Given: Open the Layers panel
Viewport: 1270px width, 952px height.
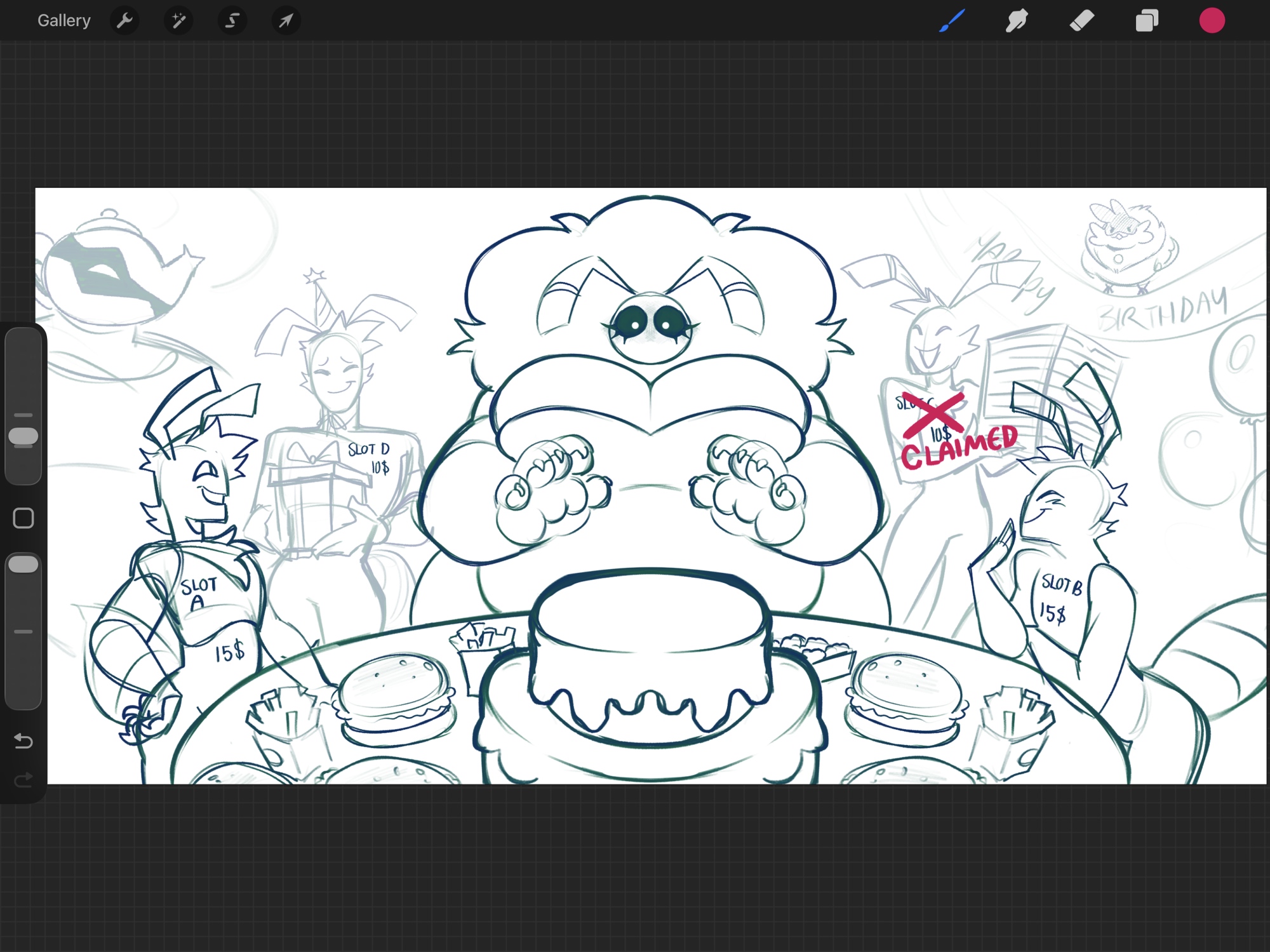Looking at the screenshot, I should (x=1147, y=21).
